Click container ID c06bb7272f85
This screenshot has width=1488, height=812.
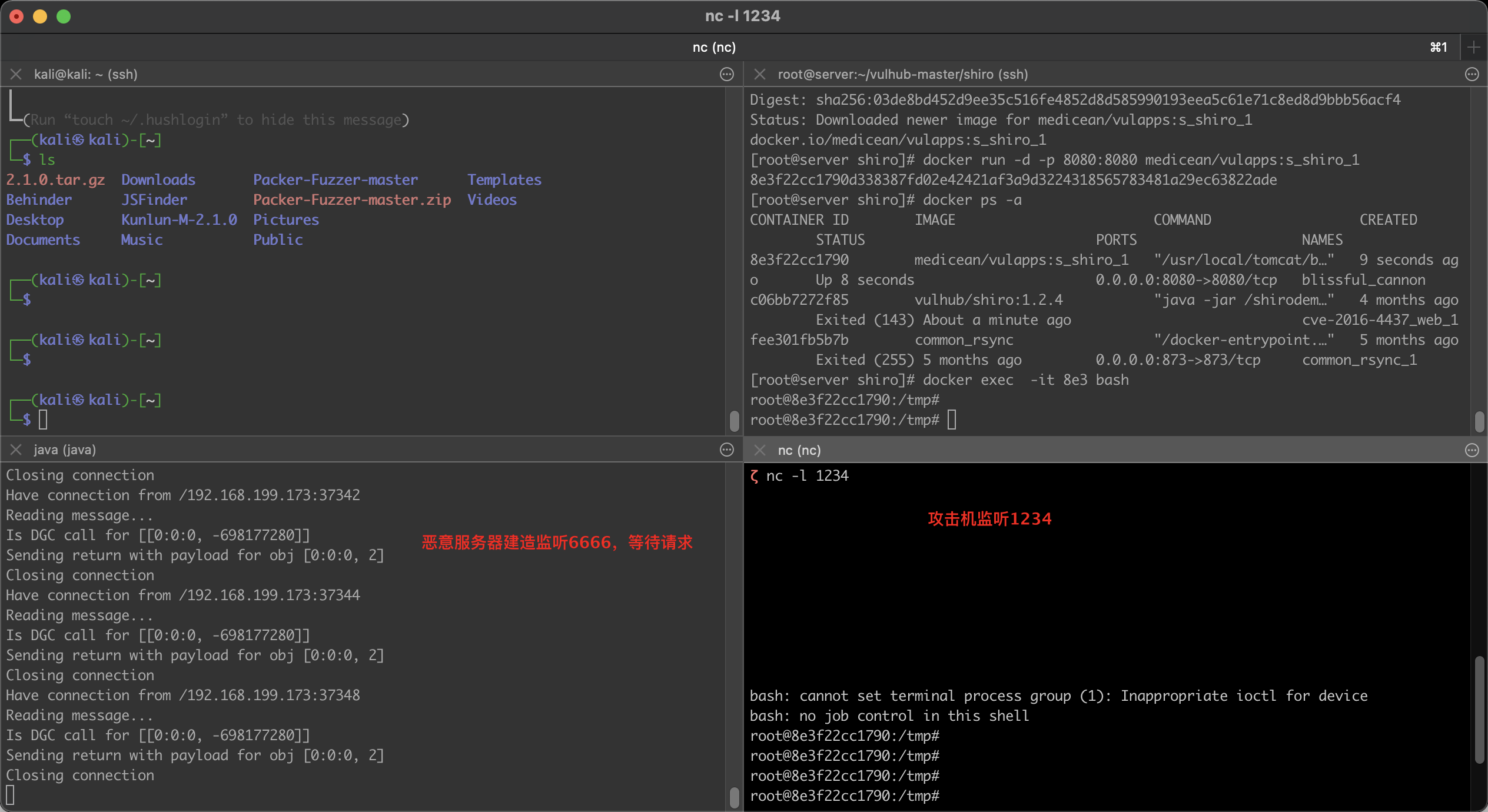point(799,299)
